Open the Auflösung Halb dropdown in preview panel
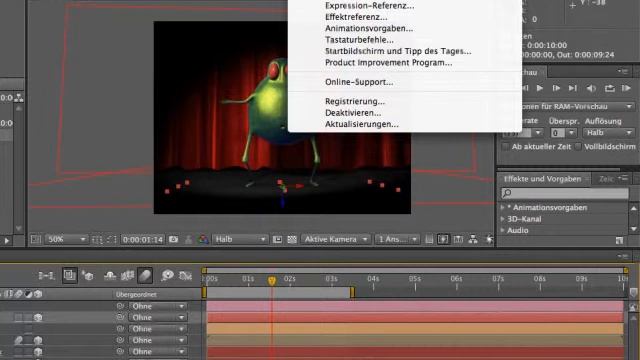This screenshot has width=640, height=360. click(x=609, y=133)
